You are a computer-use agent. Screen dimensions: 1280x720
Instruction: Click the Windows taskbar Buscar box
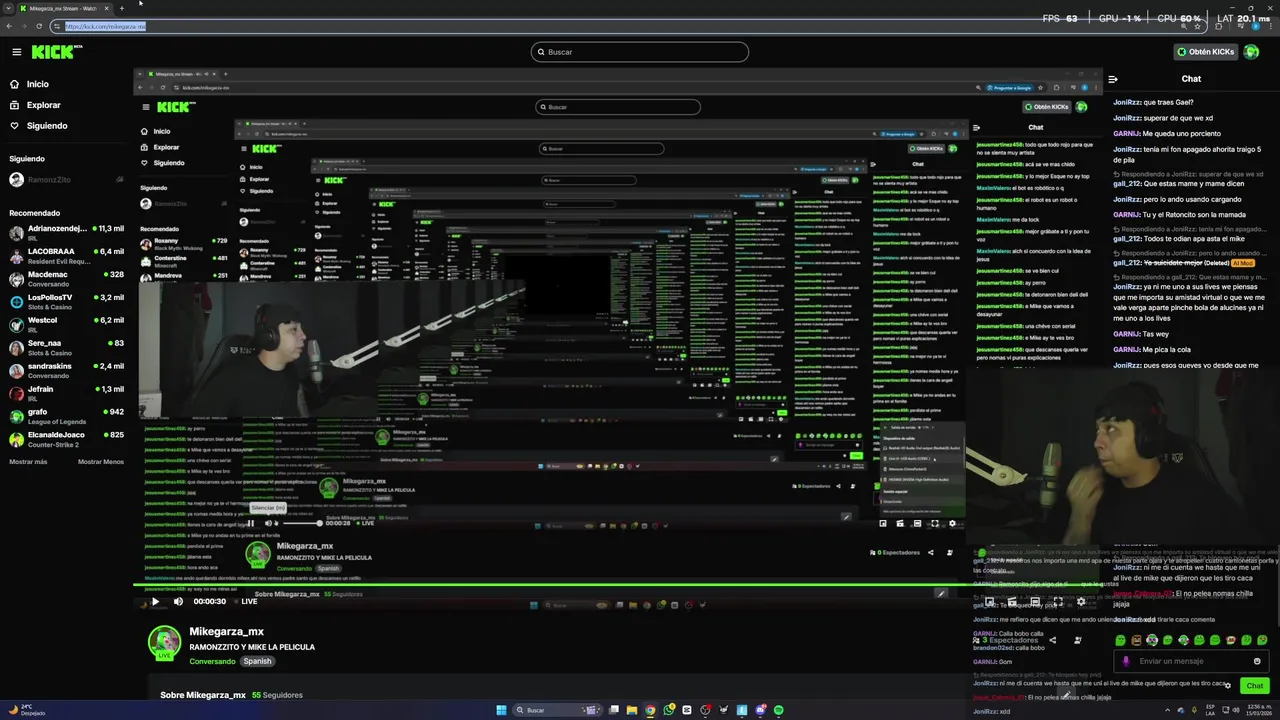[557, 710]
